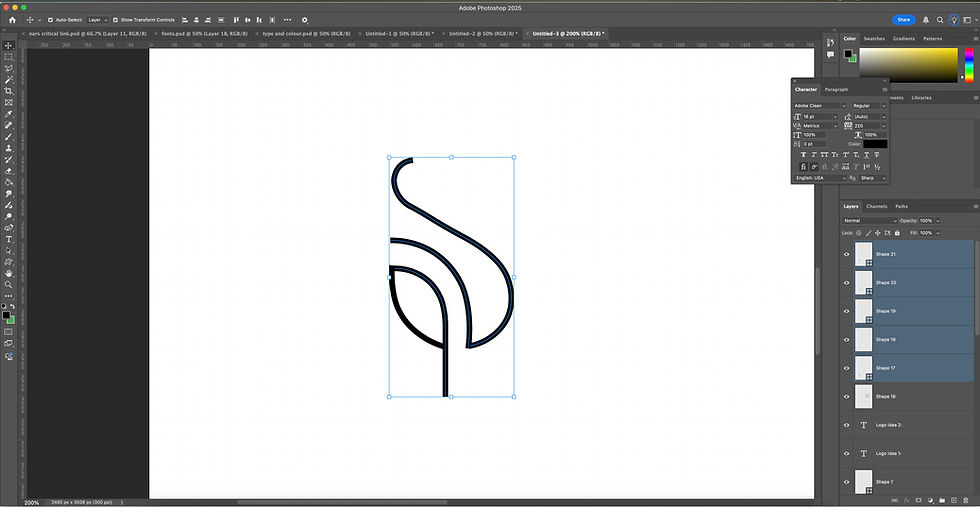This screenshot has height=507, width=980.
Task: Open the Discover lightbulb panel
Action: click(953, 20)
